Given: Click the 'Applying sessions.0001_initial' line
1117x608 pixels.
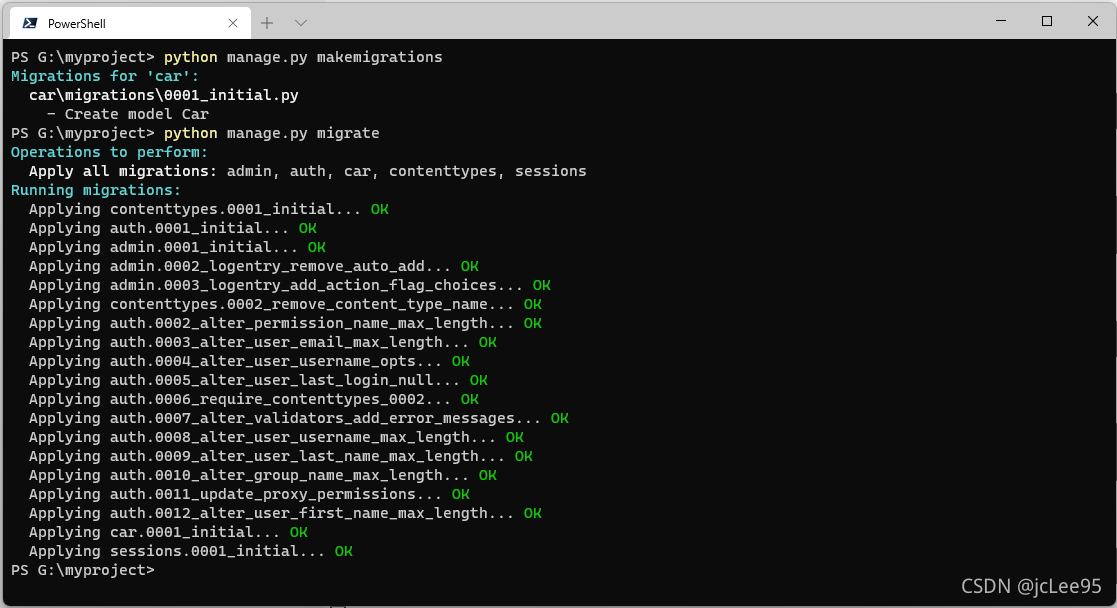Looking at the screenshot, I should (x=190, y=551).
